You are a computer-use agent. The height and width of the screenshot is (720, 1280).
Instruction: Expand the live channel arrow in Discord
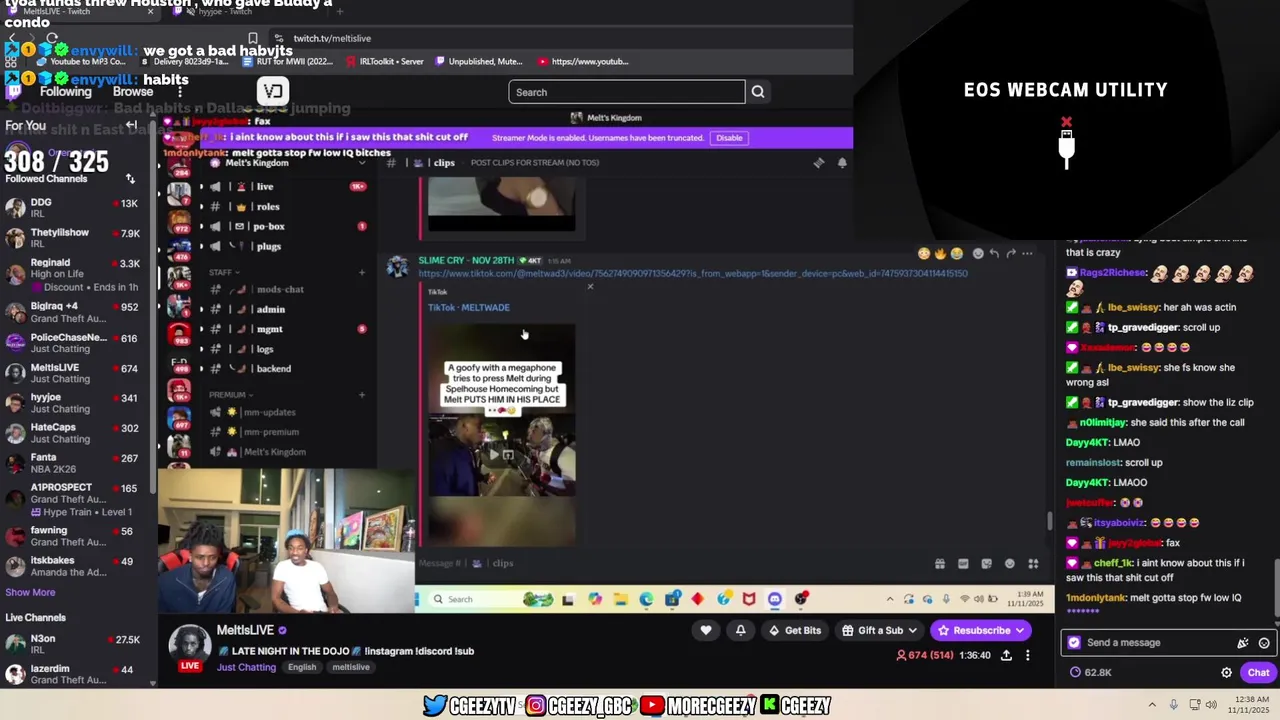point(202,187)
